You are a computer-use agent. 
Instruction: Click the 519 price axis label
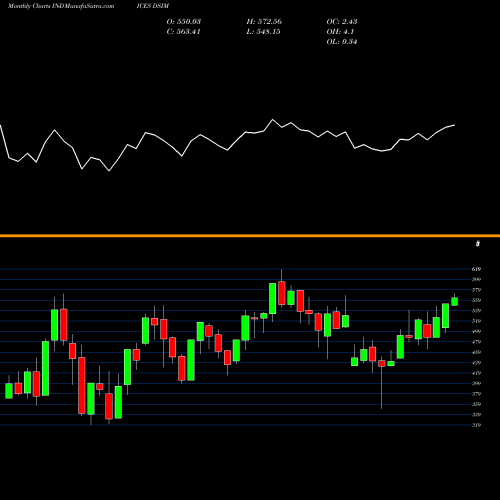pos(476,321)
